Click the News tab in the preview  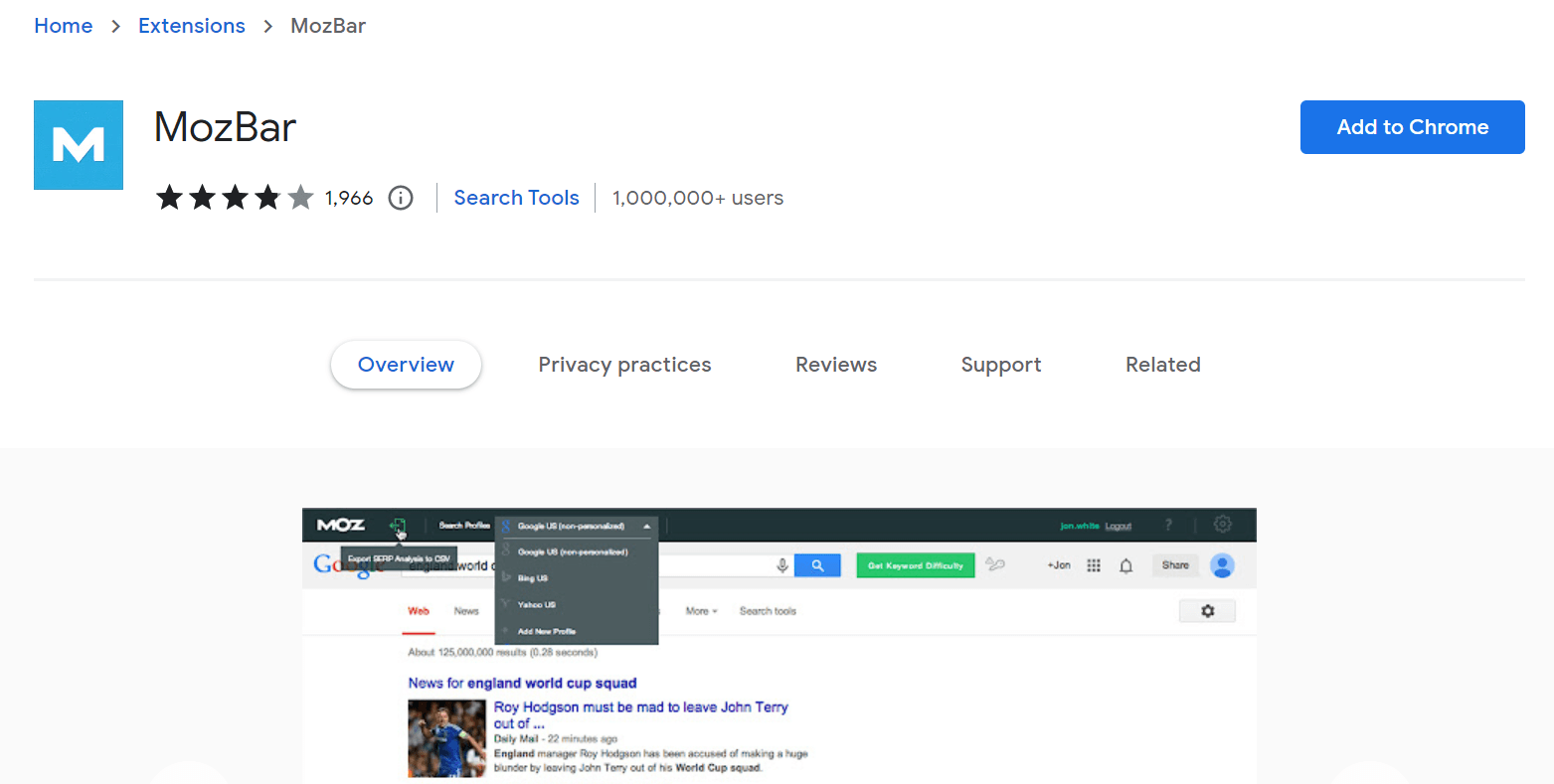tap(466, 611)
